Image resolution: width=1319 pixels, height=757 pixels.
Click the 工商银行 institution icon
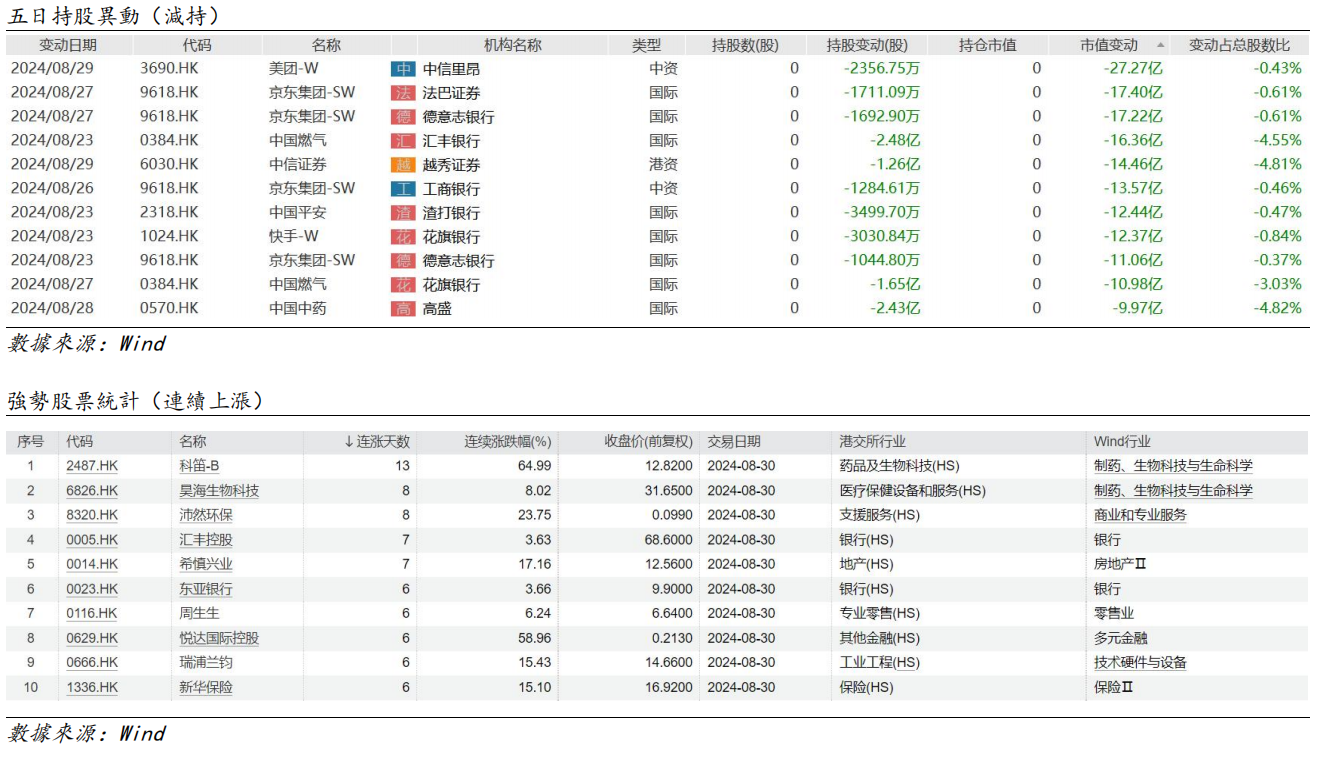(x=403, y=189)
